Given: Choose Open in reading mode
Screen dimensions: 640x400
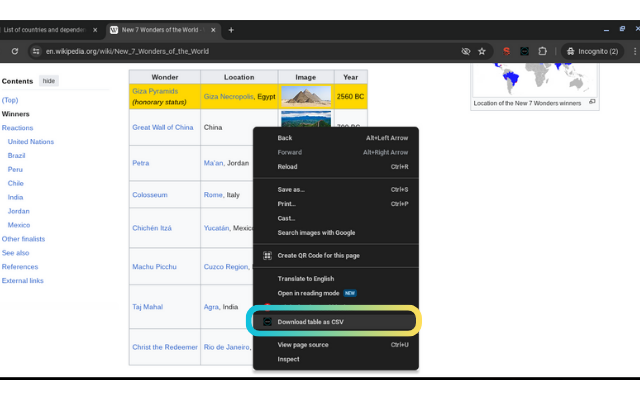Looking at the screenshot, I should [336, 293].
